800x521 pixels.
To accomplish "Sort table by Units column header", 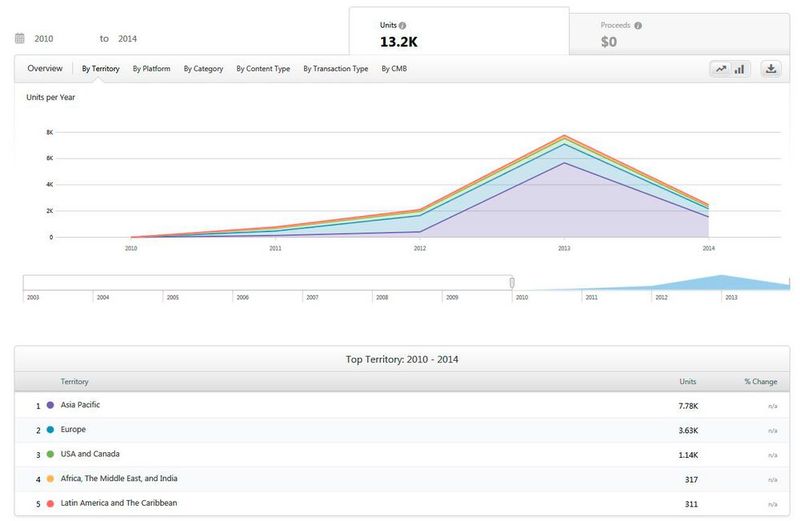I will tap(688, 381).
